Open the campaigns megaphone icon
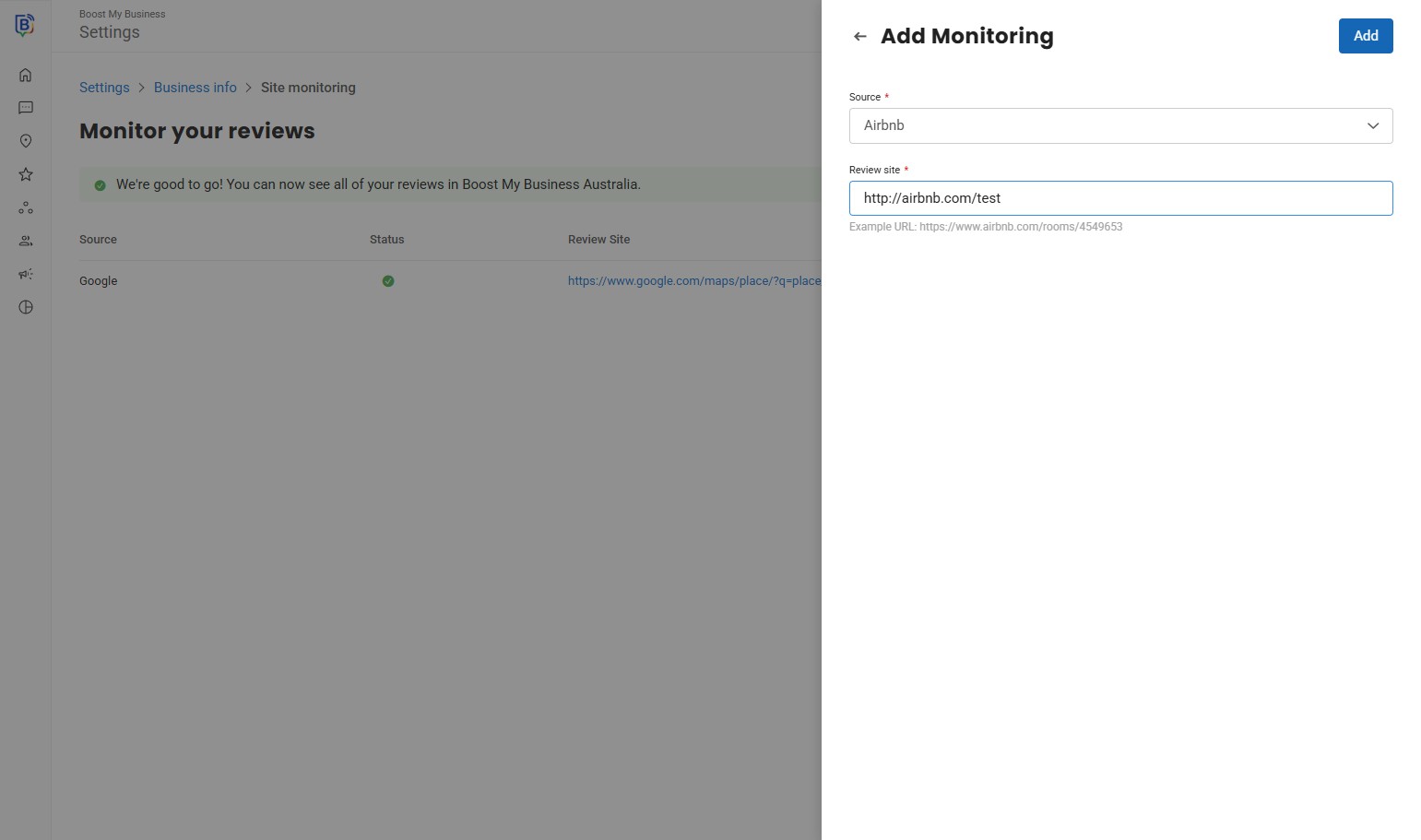 point(26,274)
